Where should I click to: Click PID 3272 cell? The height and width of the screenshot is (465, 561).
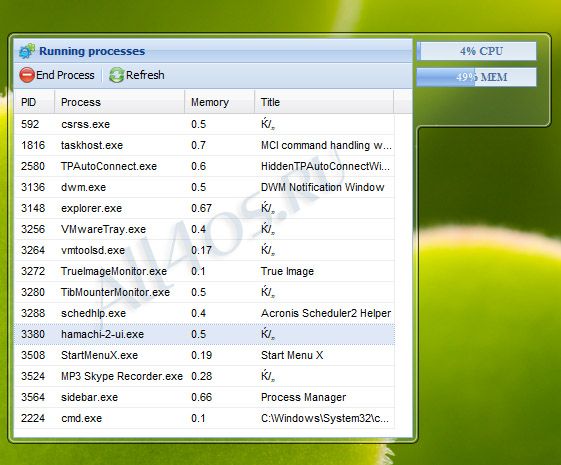(33, 271)
